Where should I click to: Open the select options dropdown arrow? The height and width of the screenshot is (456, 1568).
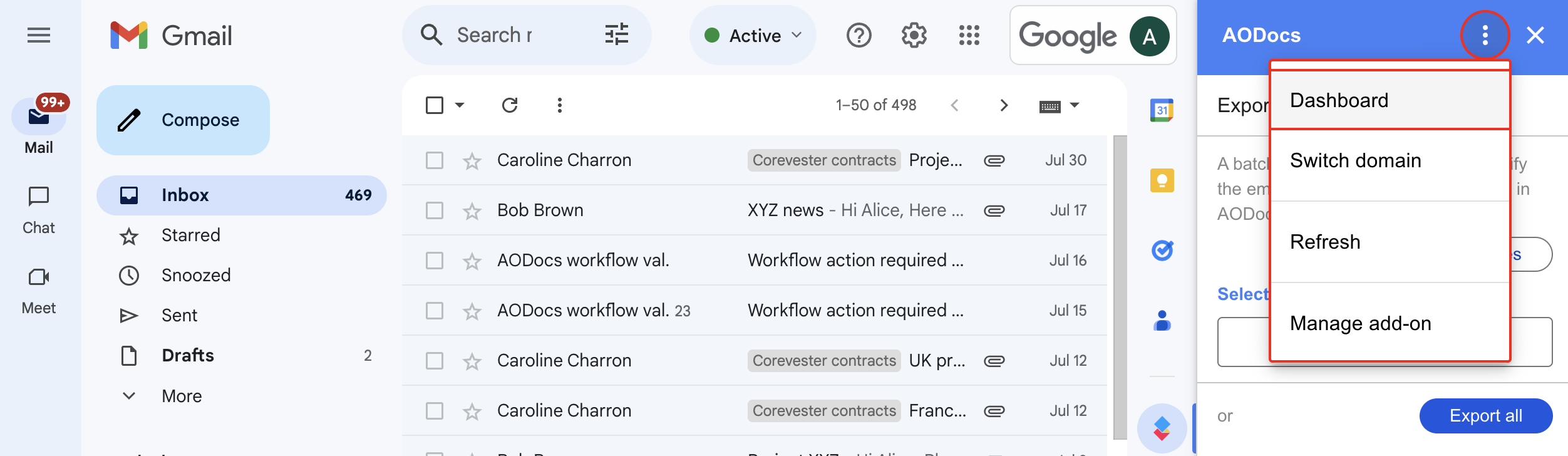pyautogui.click(x=460, y=105)
